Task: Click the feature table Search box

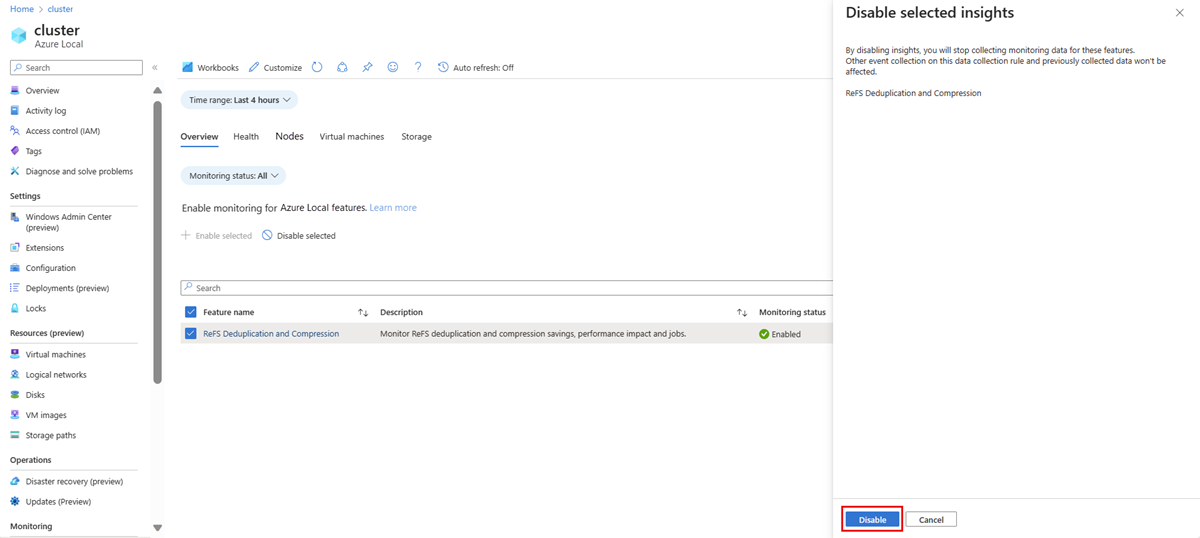Action: (507, 288)
